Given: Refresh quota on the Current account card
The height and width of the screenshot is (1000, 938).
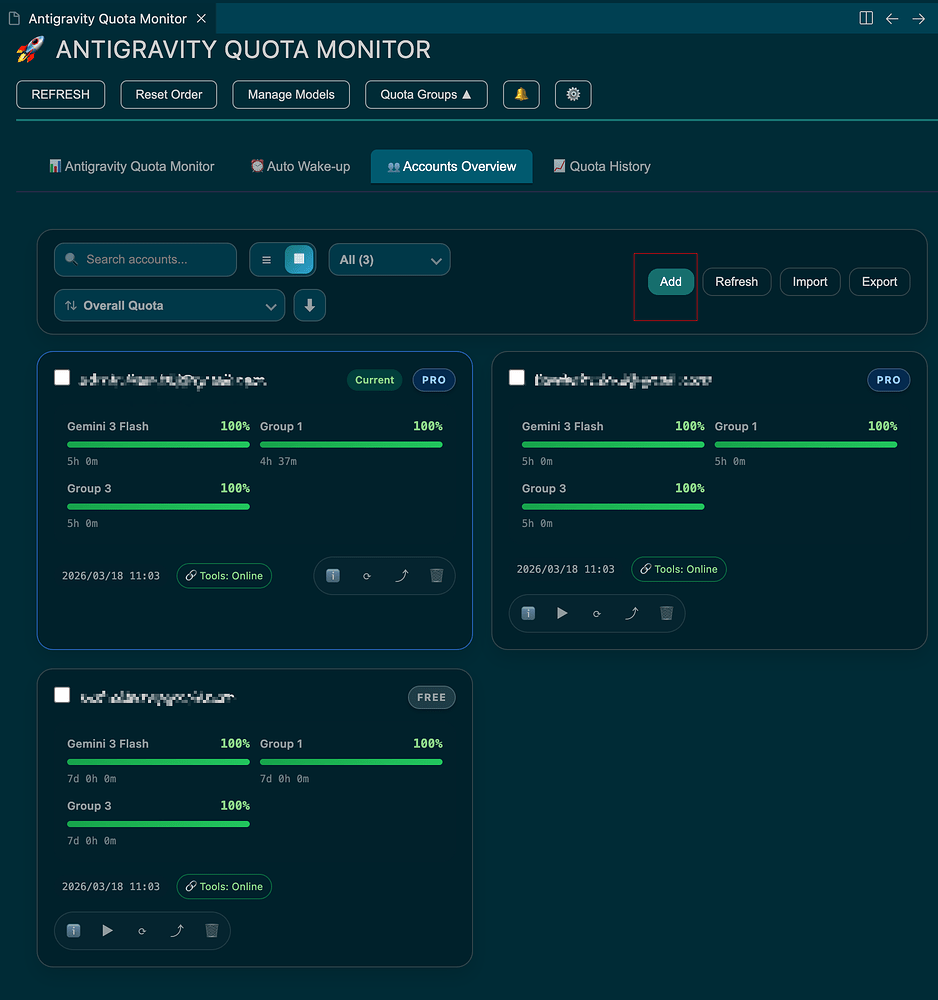Looking at the screenshot, I should [x=367, y=576].
